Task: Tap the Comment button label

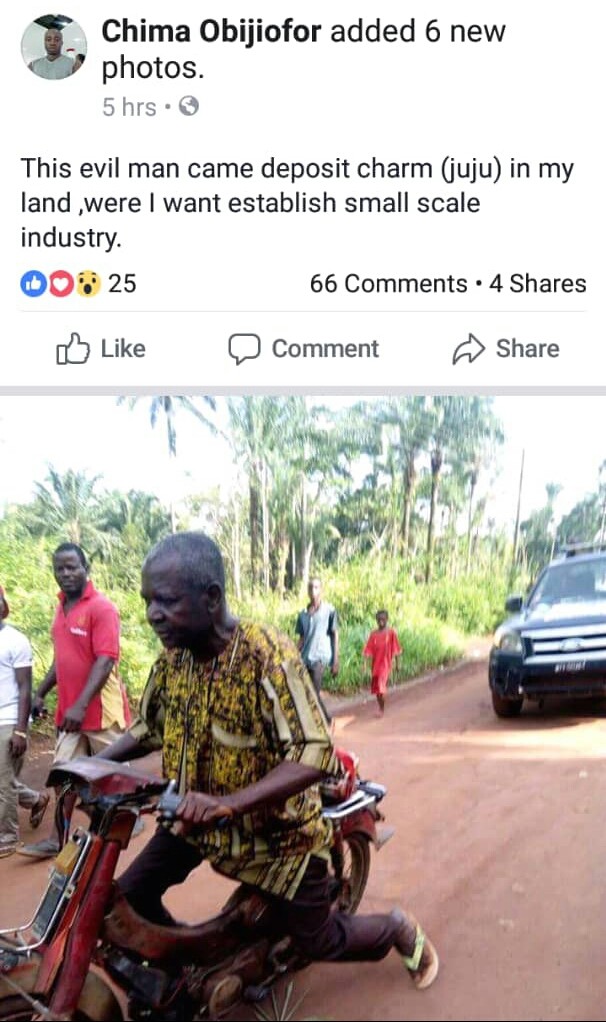Action: tap(325, 349)
